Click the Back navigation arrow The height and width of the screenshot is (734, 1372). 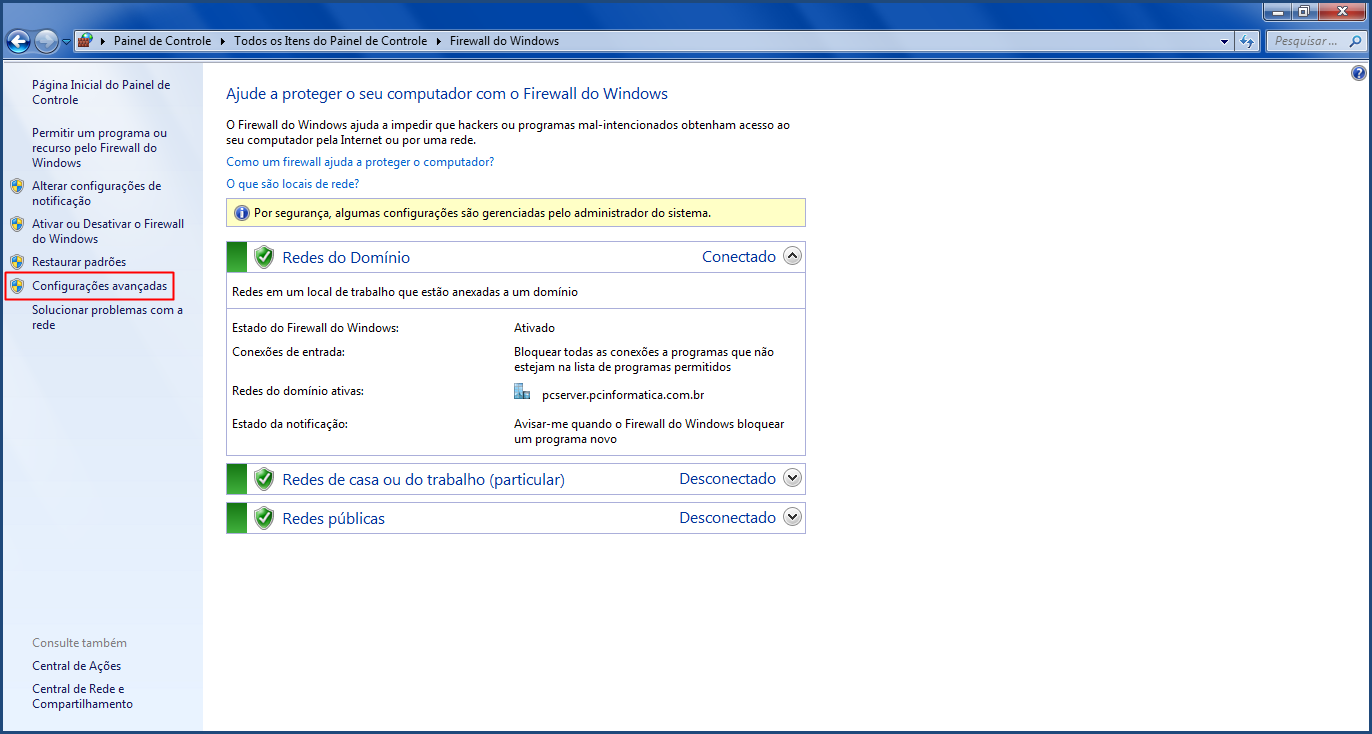pos(19,41)
